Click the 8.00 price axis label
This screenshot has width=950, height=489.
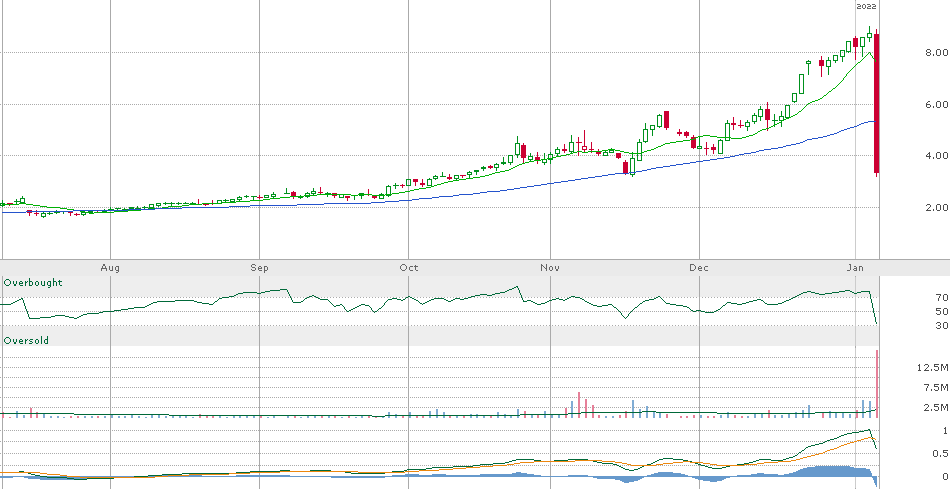937,53
